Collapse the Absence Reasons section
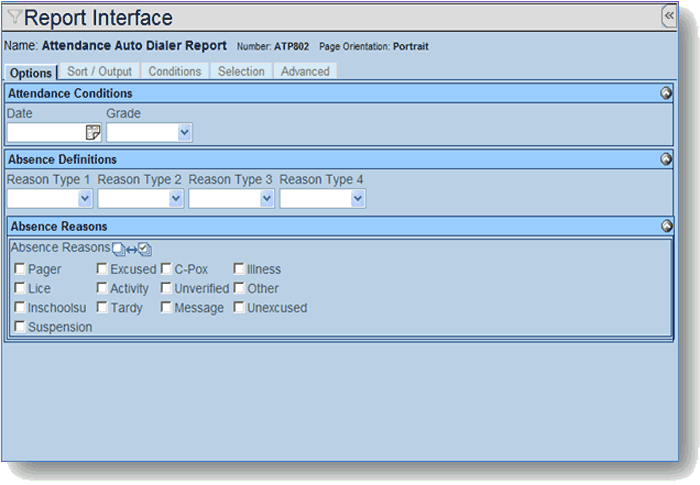 667,226
